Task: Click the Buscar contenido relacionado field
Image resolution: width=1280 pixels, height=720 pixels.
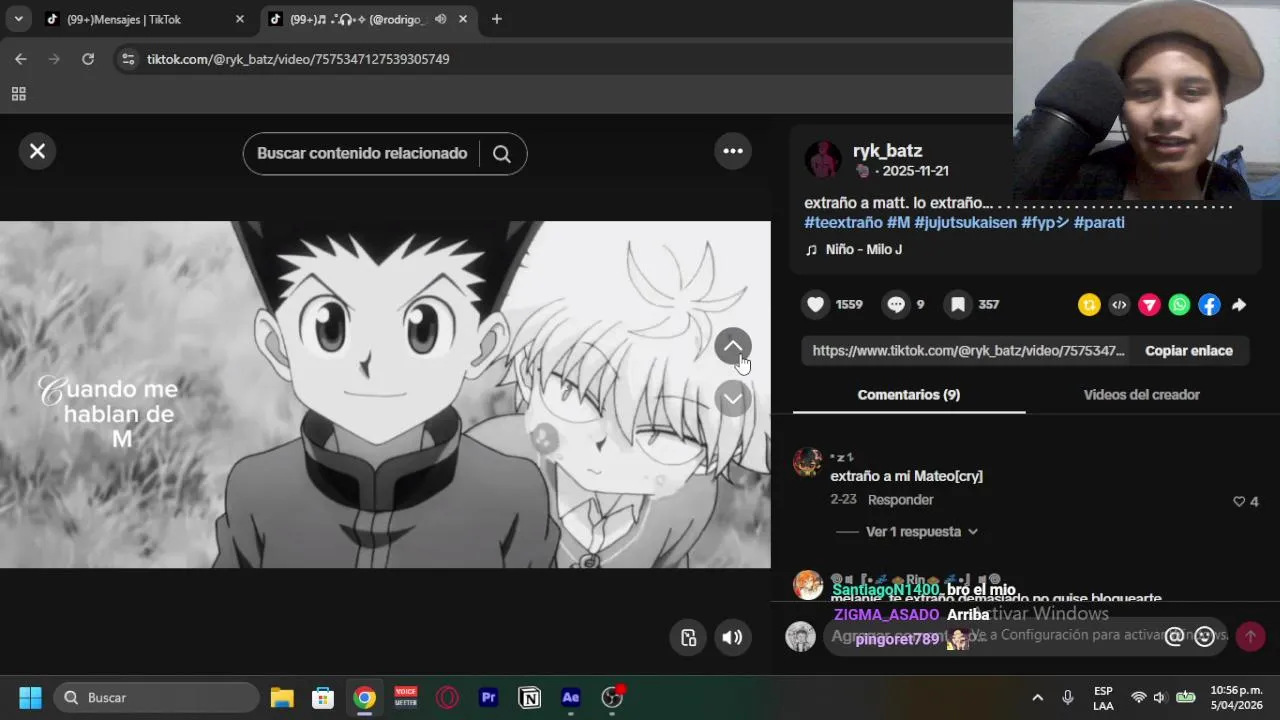Action: (x=362, y=154)
